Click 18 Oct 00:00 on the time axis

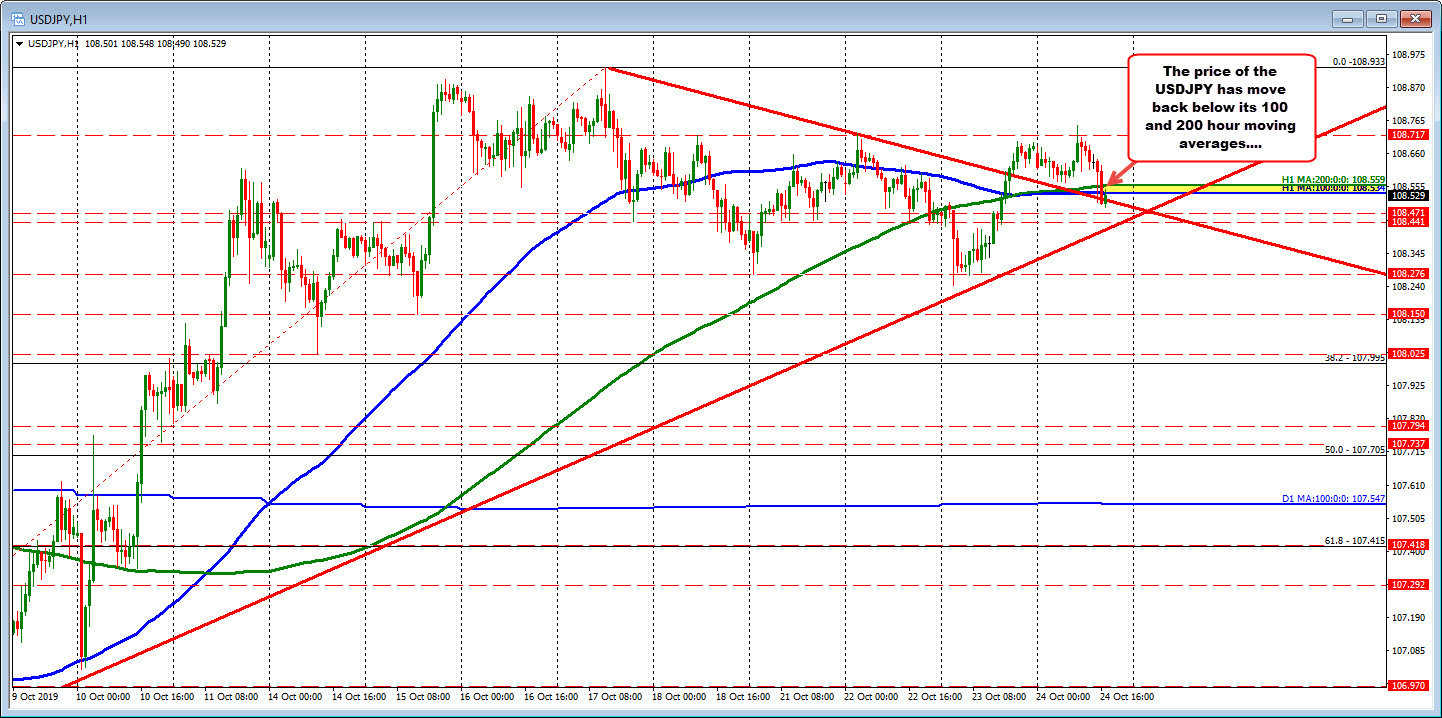(x=681, y=696)
